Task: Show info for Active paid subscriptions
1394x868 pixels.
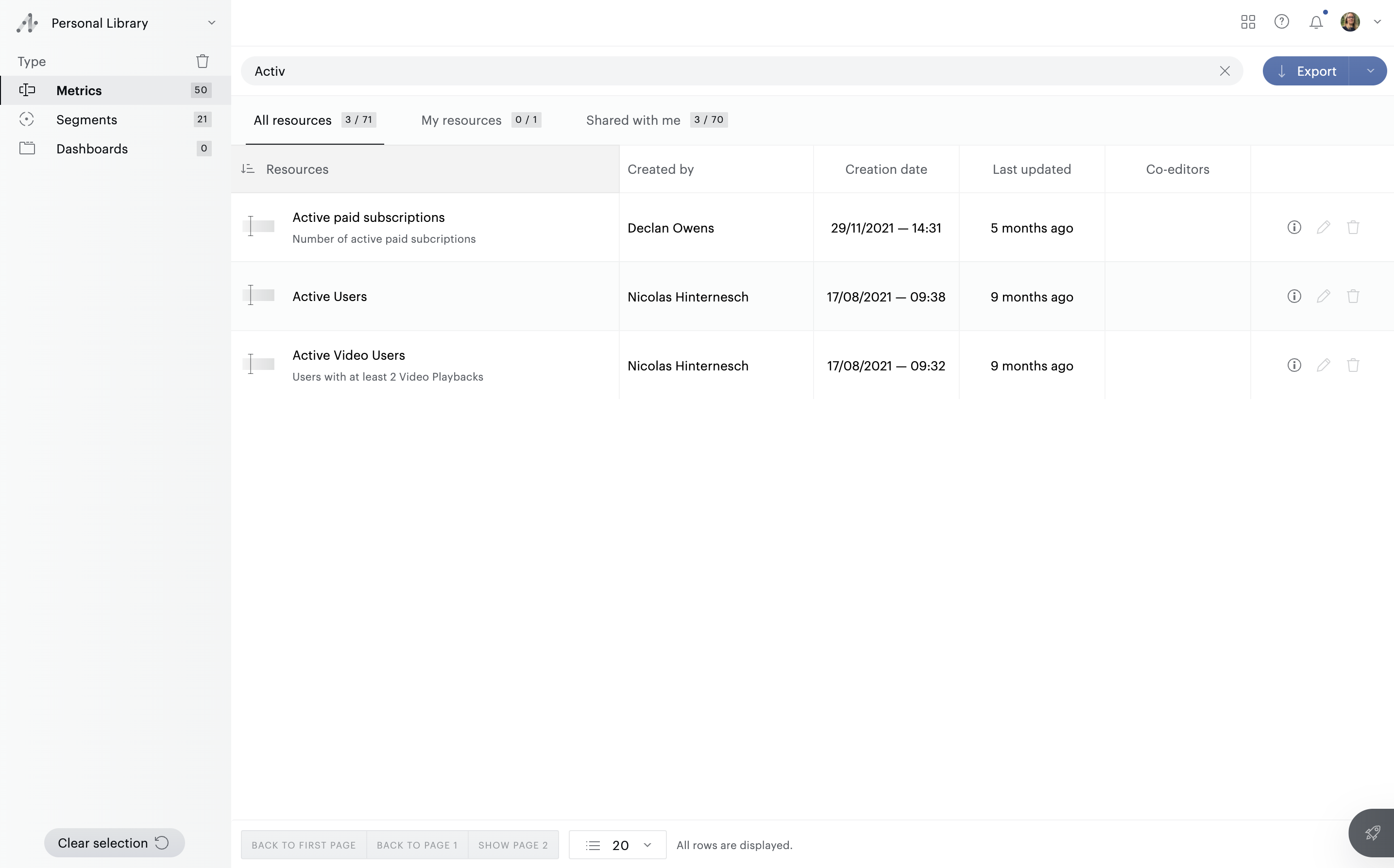Action: (1294, 227)
